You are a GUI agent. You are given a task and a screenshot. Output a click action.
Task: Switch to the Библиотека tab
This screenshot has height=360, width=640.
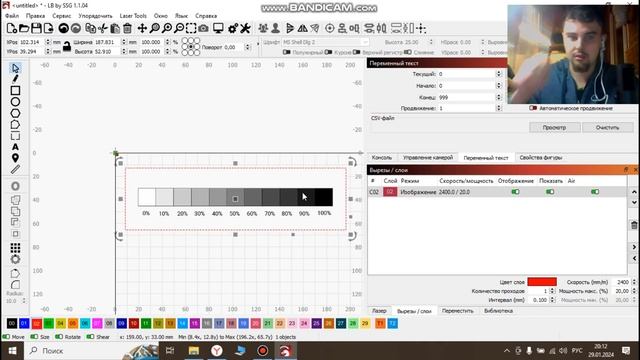498,311
